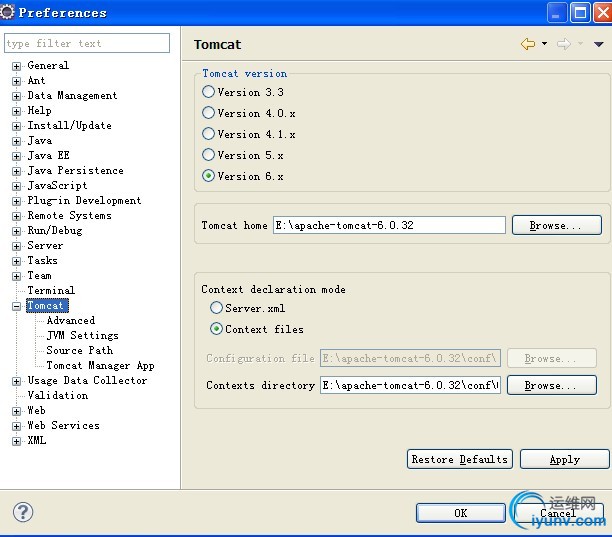Expand the Help tree node
This screenshot has width=612, height=537.
(x=16, y=111)
